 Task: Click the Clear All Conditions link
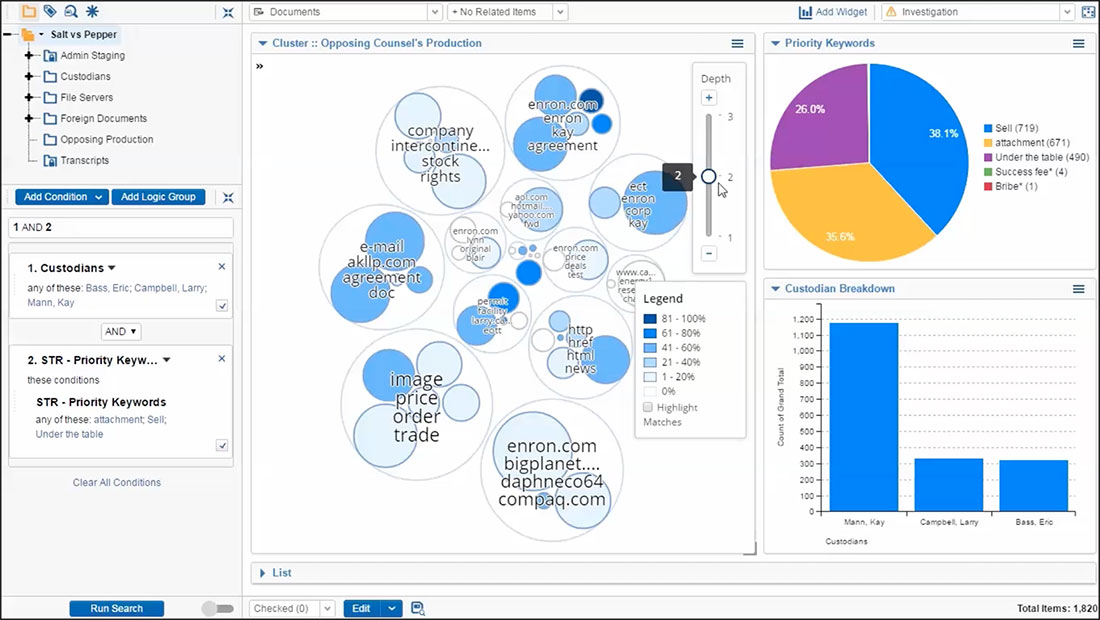pyautogui.click(x=116, y=483)
